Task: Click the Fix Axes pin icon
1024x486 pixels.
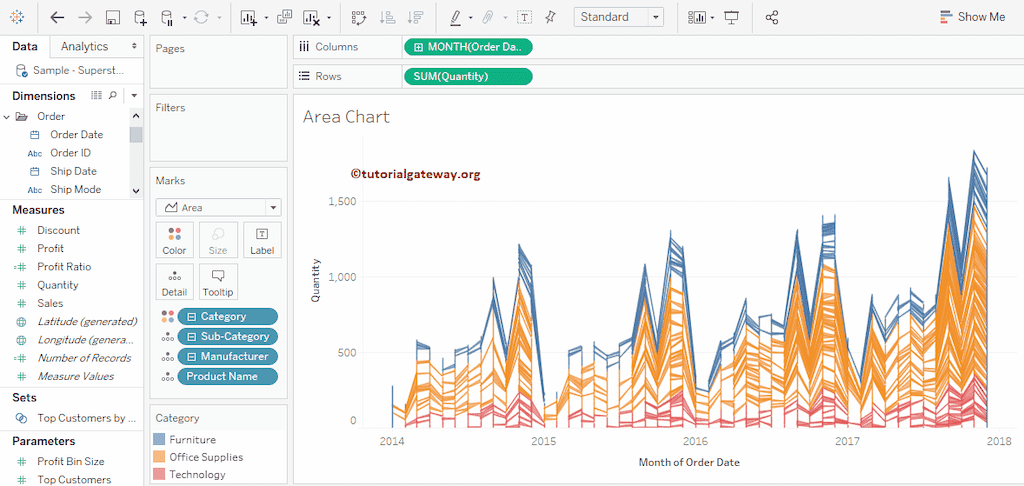Action: pyautogui.click(x=550, y=17)
